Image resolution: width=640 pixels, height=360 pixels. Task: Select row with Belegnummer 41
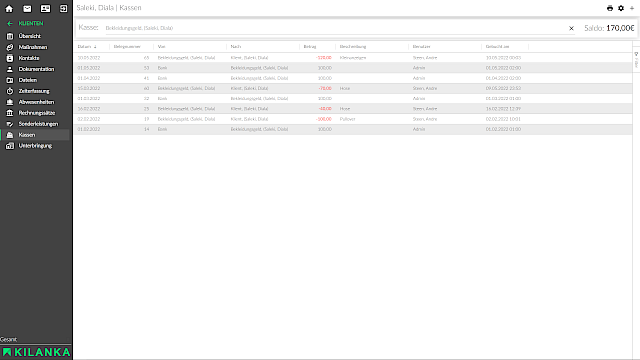click(x=353, y=78)
